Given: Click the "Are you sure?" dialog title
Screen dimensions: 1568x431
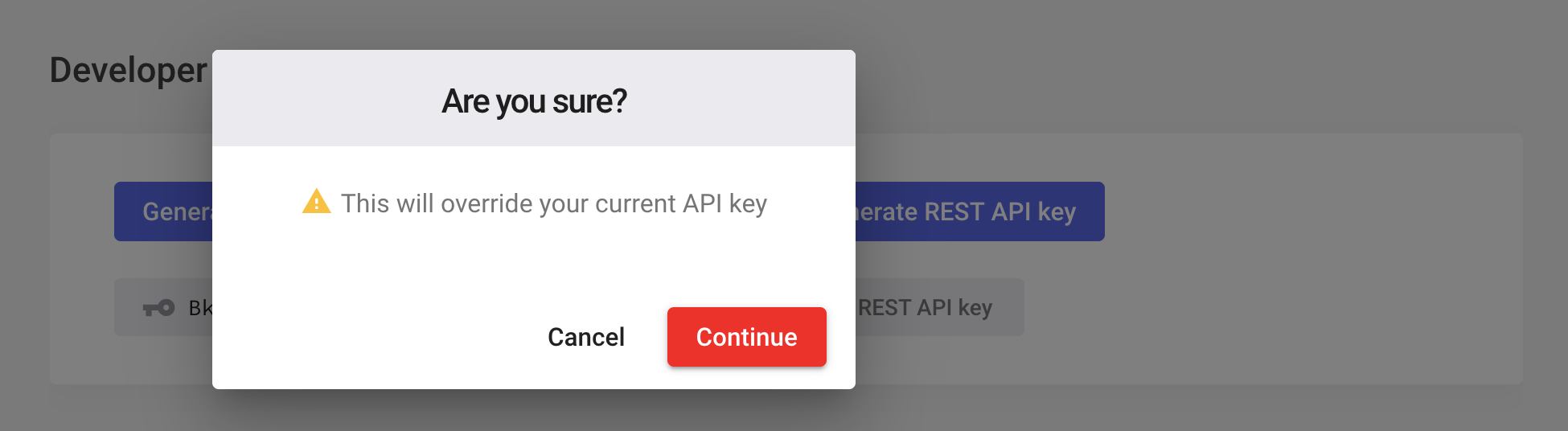Looking at the screenshot, I should [x=534, y=101].
